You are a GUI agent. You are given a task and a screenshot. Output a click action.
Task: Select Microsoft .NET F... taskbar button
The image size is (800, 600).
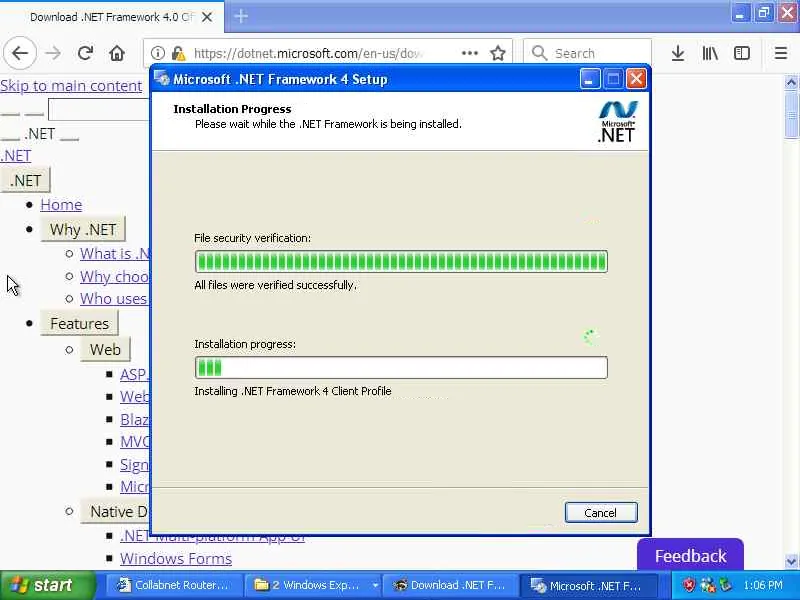click(x=586, y=585)
